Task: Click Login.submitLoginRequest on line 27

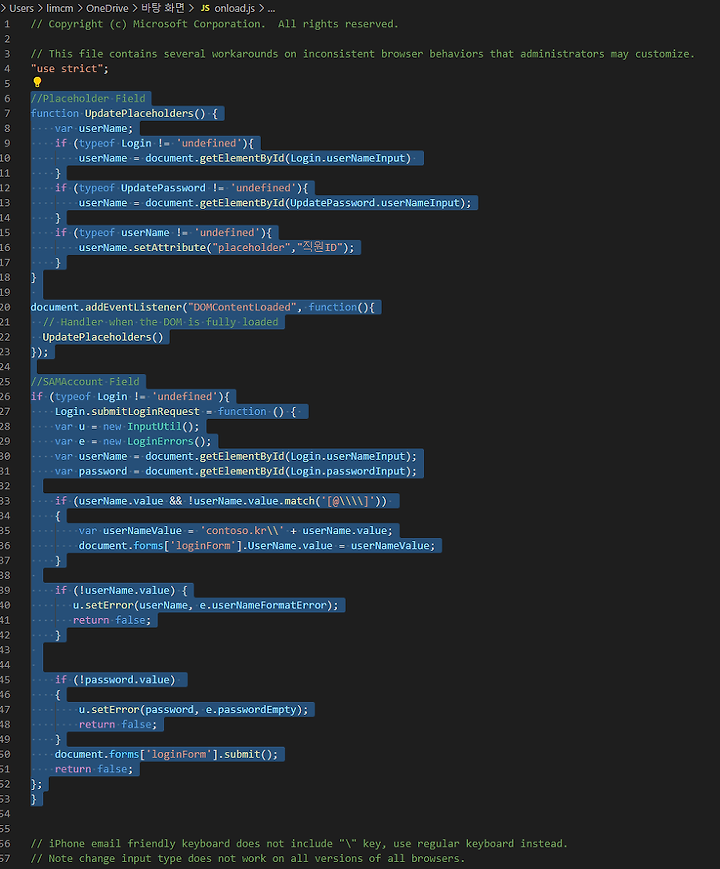Action: [x=127, y=411]
